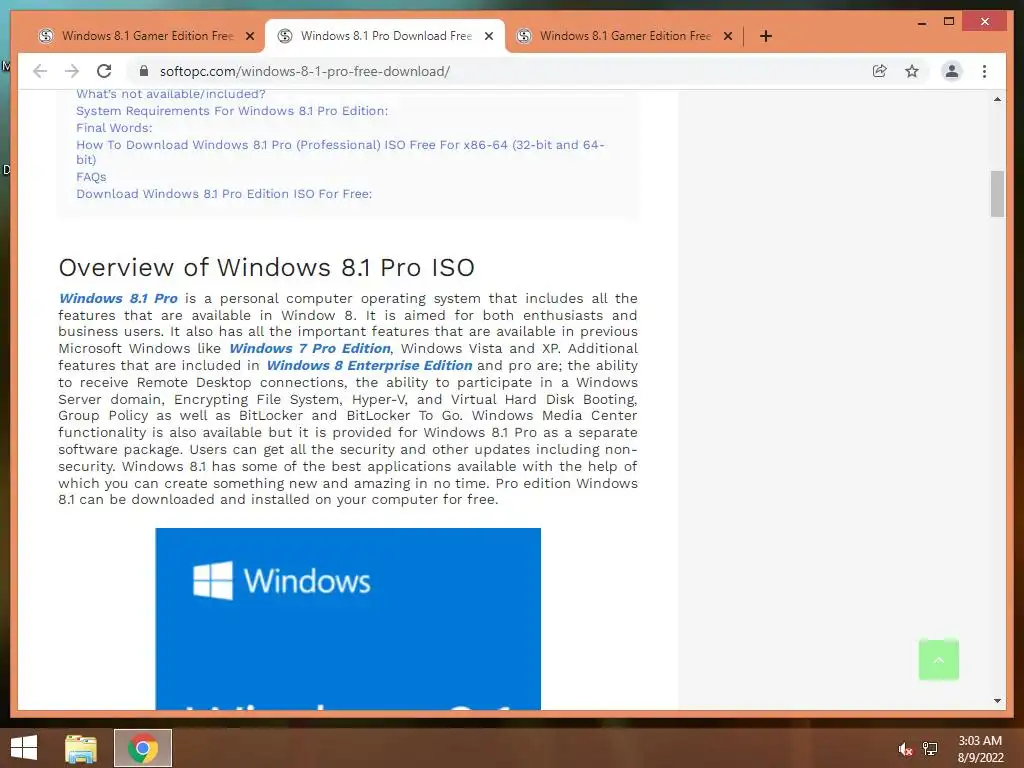Go to Final Words section link
This screenshot has height=768, width=1024.
tap(114, 128)
